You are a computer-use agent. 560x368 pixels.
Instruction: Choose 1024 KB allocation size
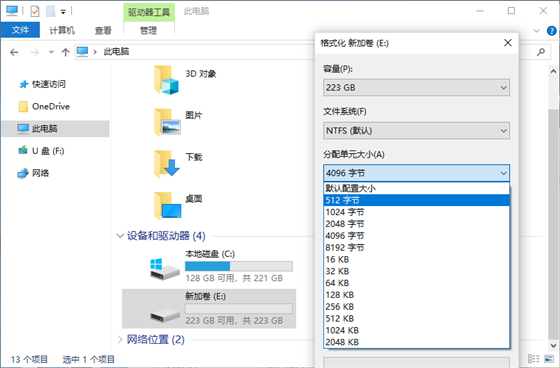(x=416, y=330)
